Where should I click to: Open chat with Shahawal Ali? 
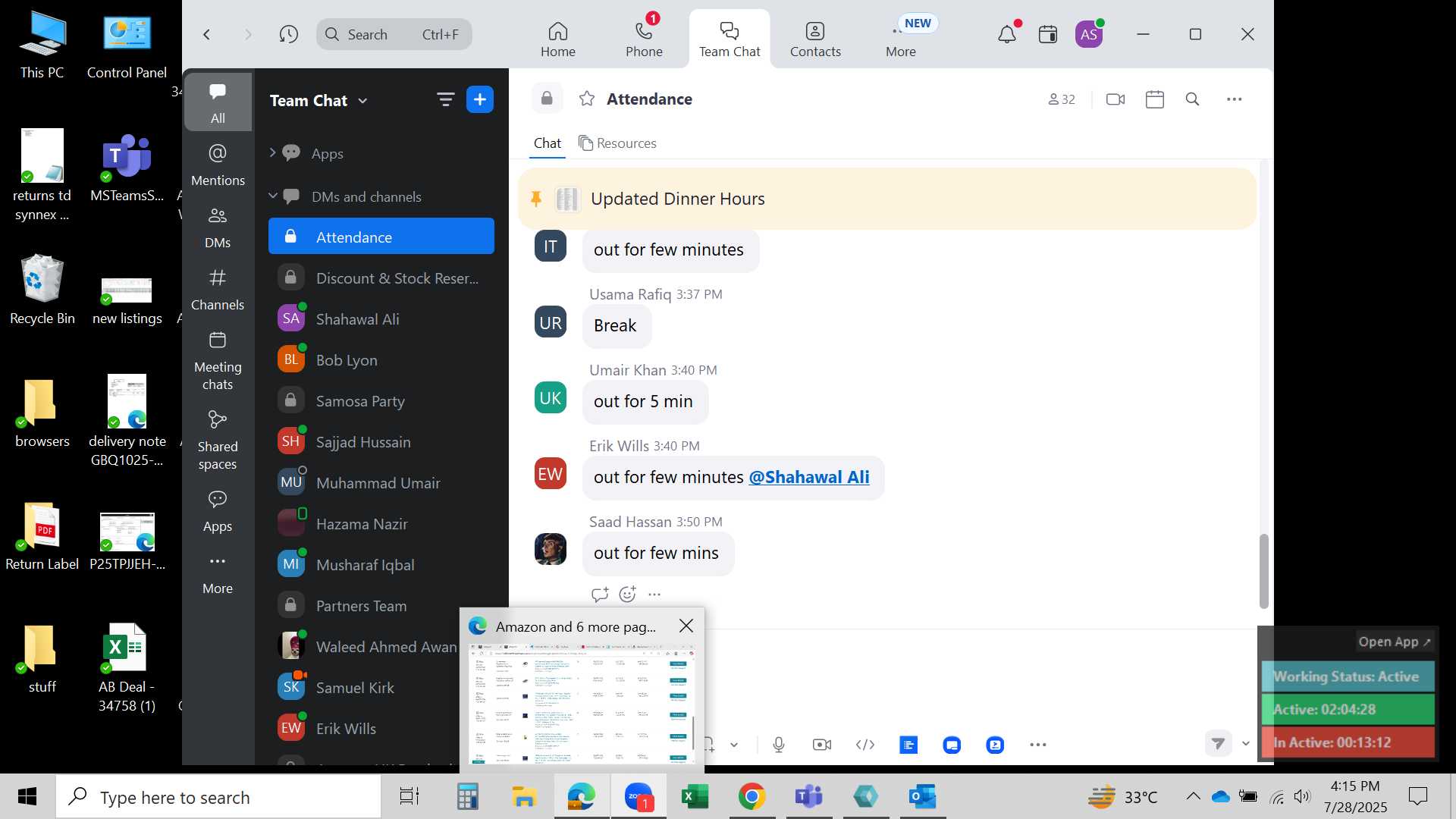(x=381, y=318)
